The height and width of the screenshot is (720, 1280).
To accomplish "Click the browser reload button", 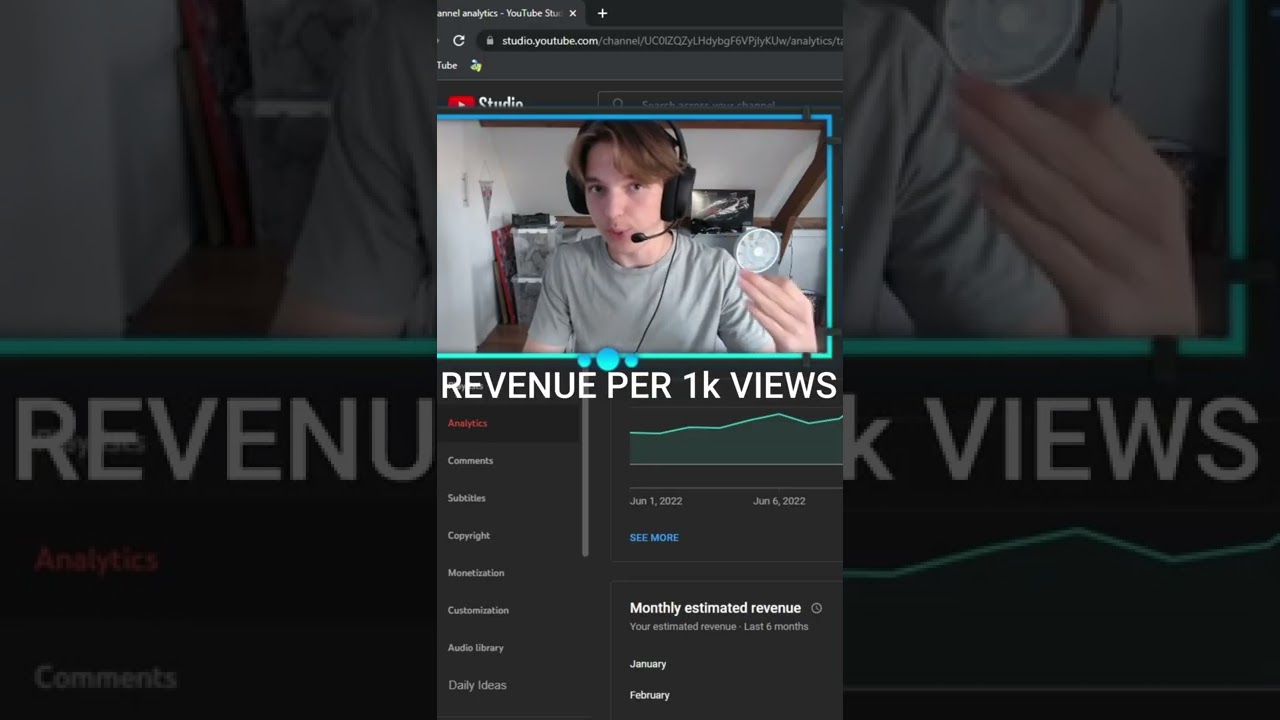I will (x=459, y=41).
